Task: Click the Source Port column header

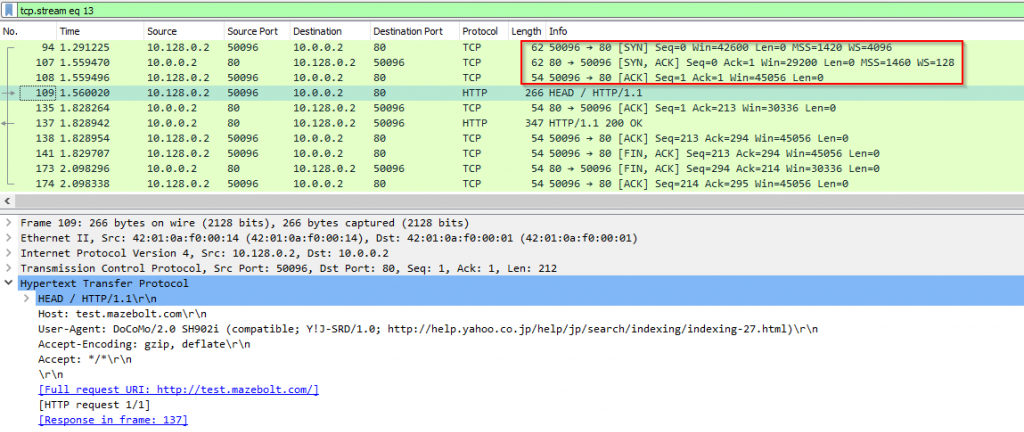Action: pyautogui.click(x=248, y=31)
